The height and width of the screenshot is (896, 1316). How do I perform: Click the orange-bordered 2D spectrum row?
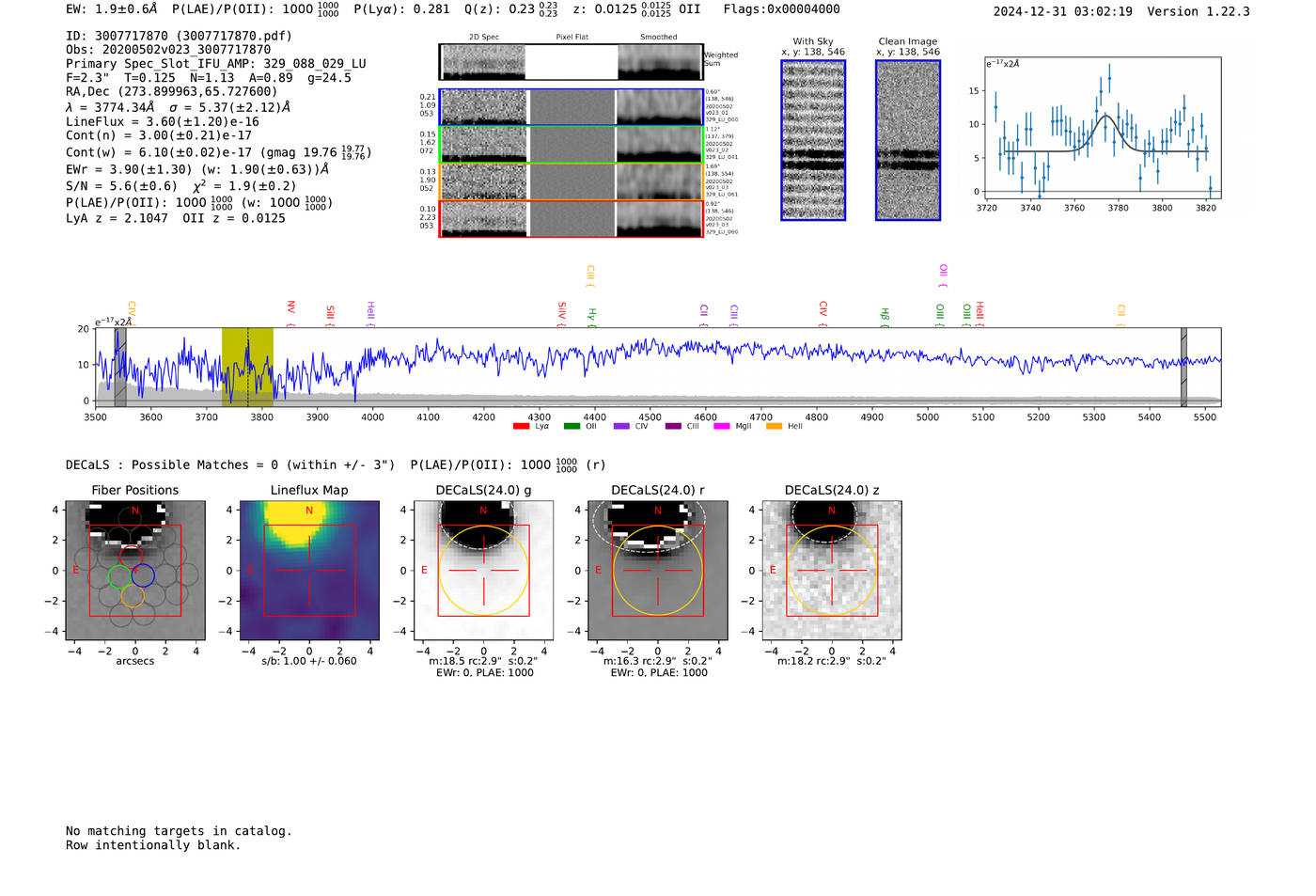(572, 181)
